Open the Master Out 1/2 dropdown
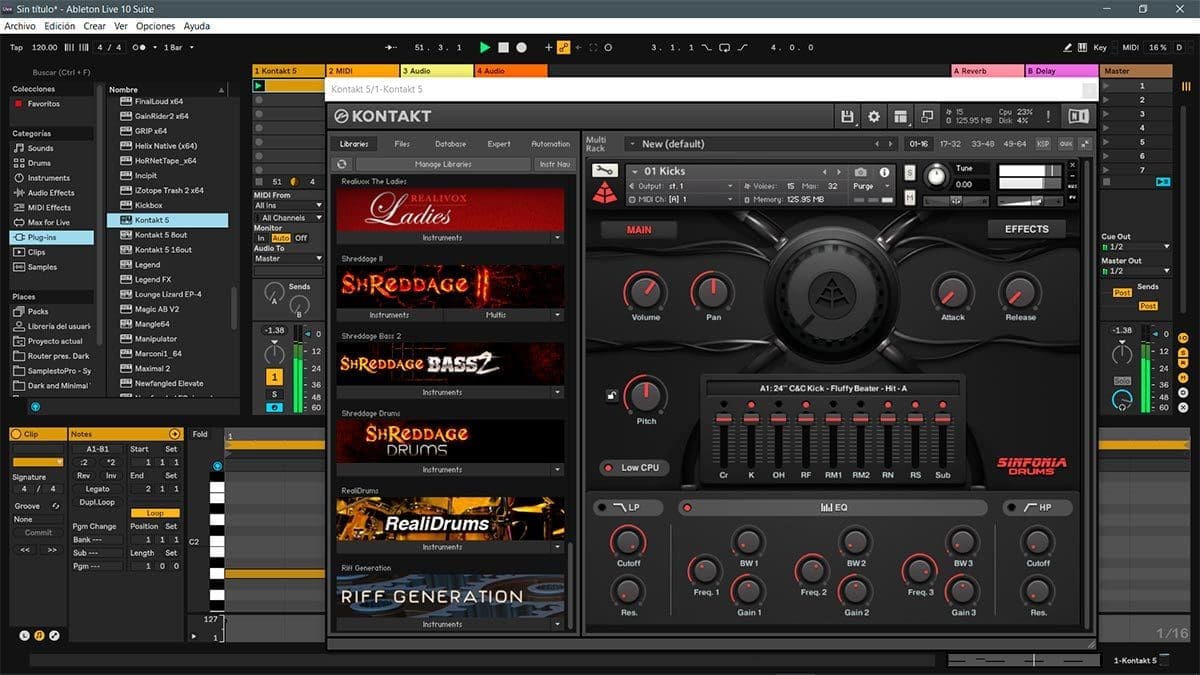The image size is (1200, 675). 1136,271
